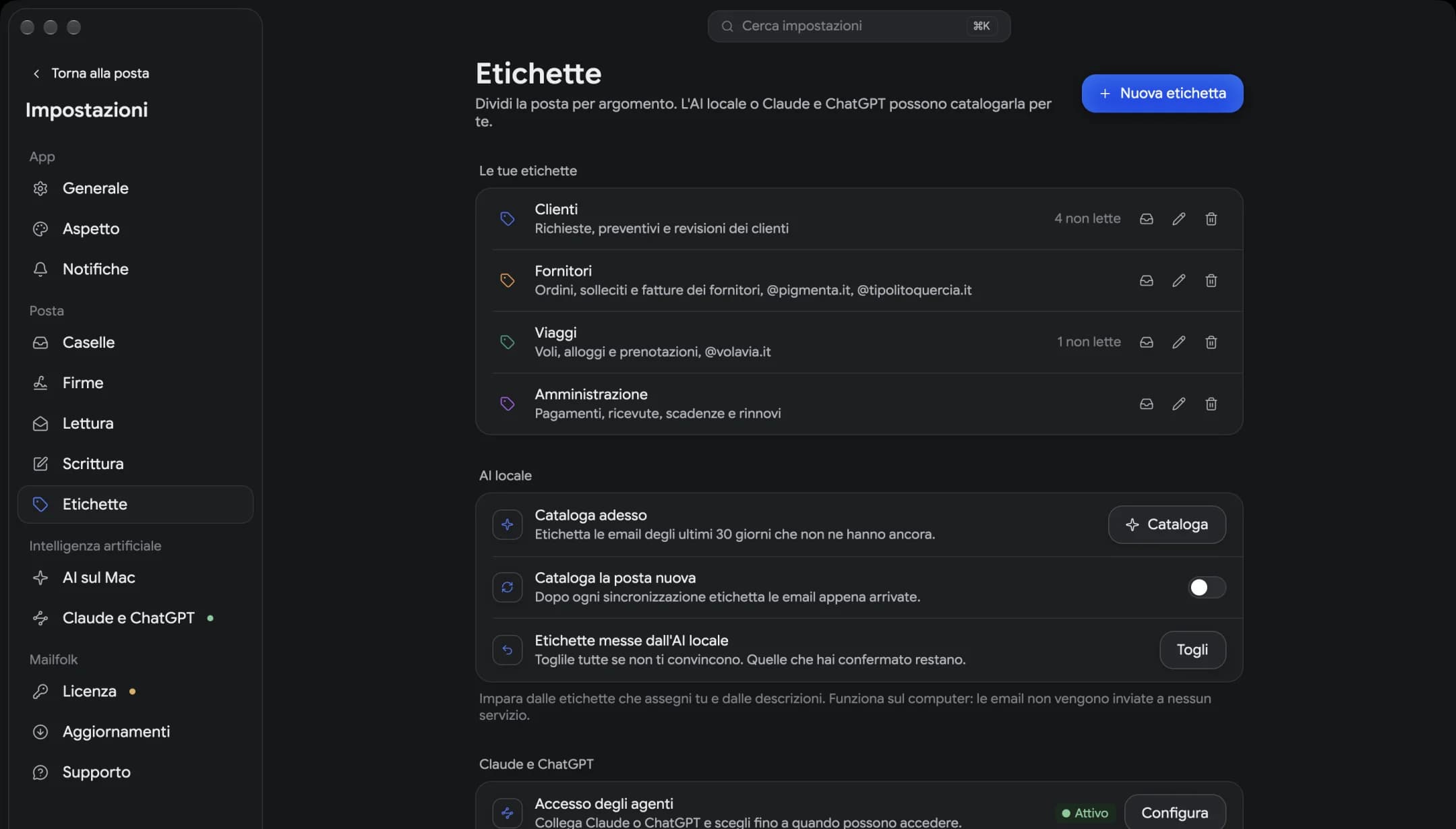Open Notifiche settings section
The image size is (1456, 829).
[x=135, y=270]
